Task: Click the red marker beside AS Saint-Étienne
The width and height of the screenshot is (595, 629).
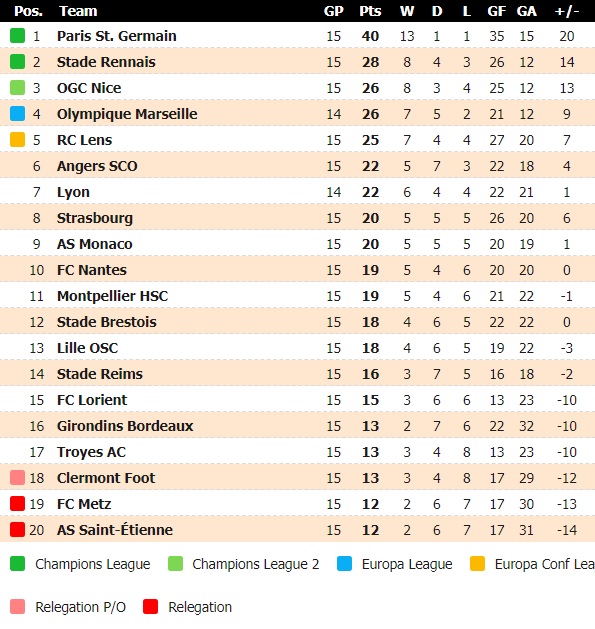Action: [x=17, y=530]
